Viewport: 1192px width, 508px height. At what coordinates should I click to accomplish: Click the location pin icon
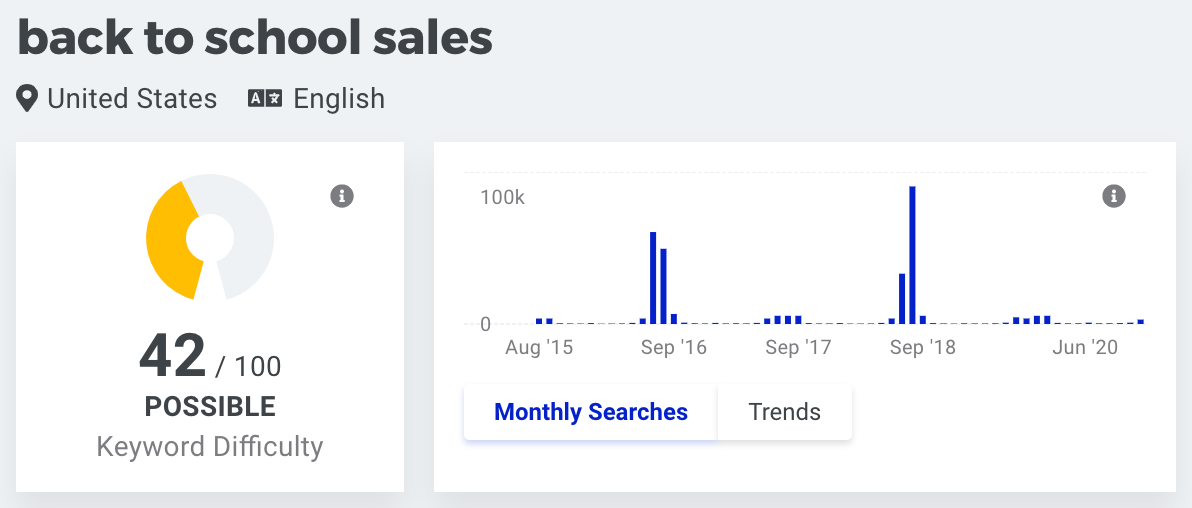click(27, 99)
